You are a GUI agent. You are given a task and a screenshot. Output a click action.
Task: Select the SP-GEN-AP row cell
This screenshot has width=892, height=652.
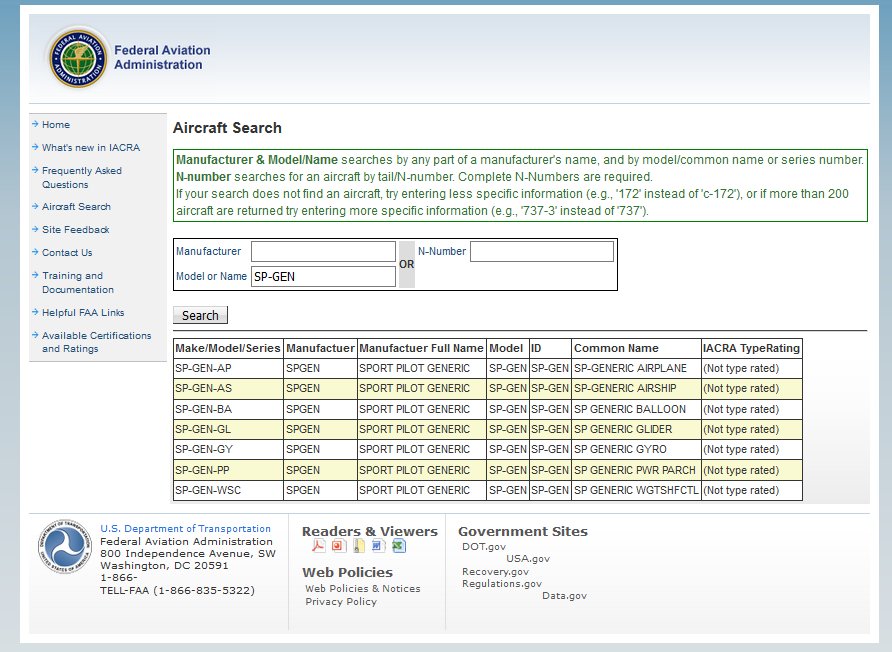pos(228,368)
